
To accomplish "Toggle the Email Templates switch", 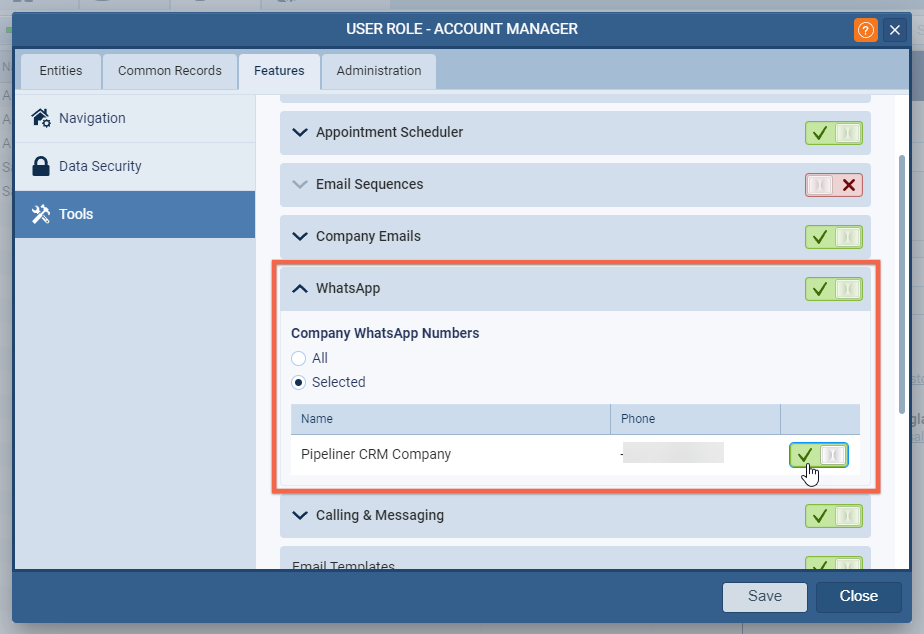I will pyautogui.click(x=834, y=563).
